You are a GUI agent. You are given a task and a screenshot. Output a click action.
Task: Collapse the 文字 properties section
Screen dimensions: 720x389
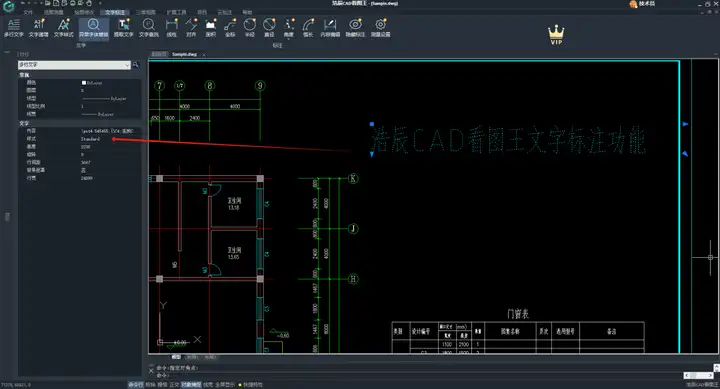click(24, 124)
